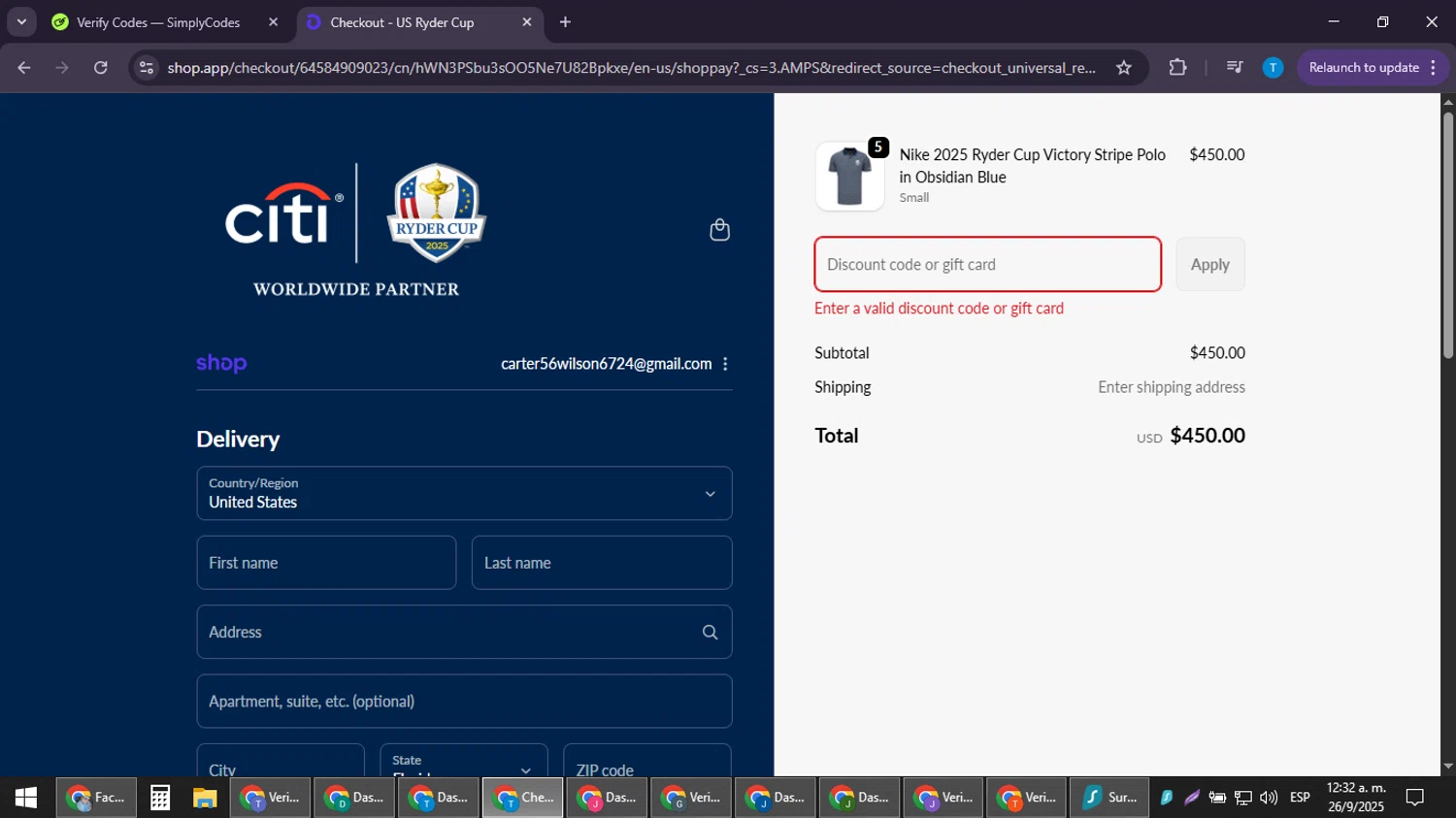
Task: Click the Che... Chrome taskbar window
Action: tap(522, 798)
